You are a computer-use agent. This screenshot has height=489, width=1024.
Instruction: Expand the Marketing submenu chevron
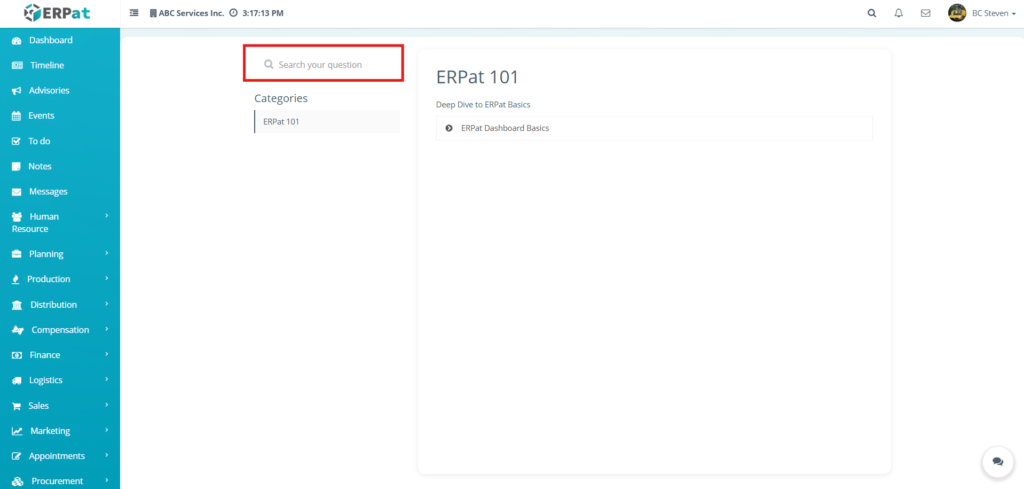click(x=107, y=430)
